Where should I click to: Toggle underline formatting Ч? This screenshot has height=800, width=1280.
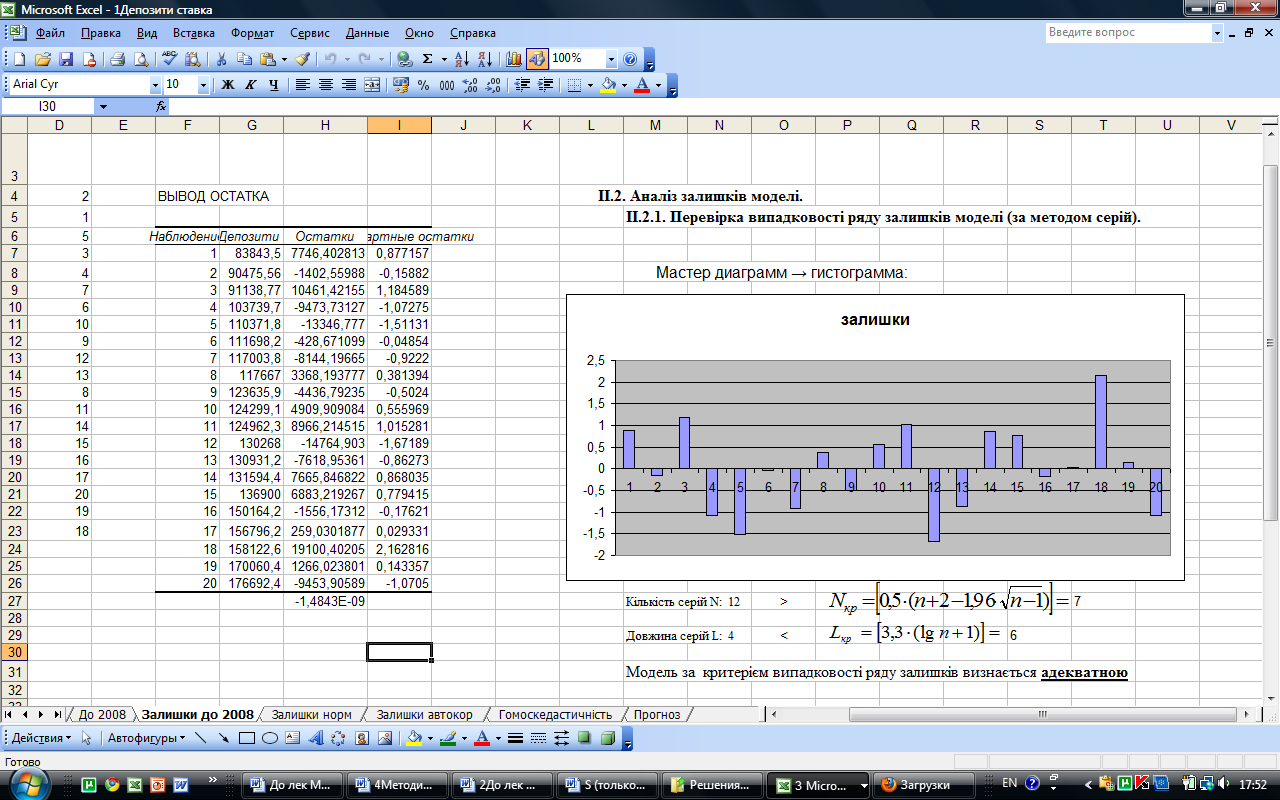273,85
